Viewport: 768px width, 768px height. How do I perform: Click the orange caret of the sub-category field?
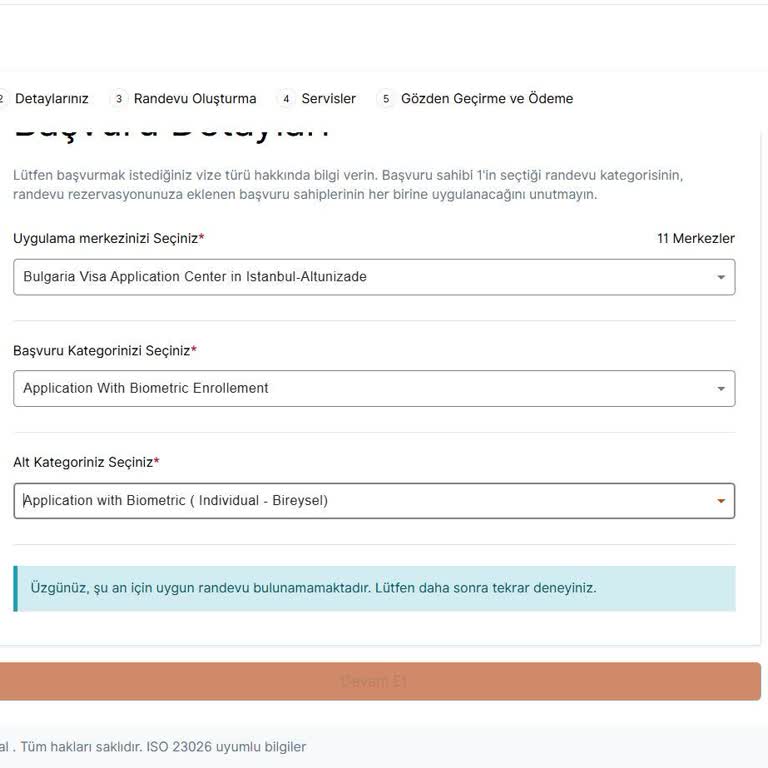click(x=721, y=501)
